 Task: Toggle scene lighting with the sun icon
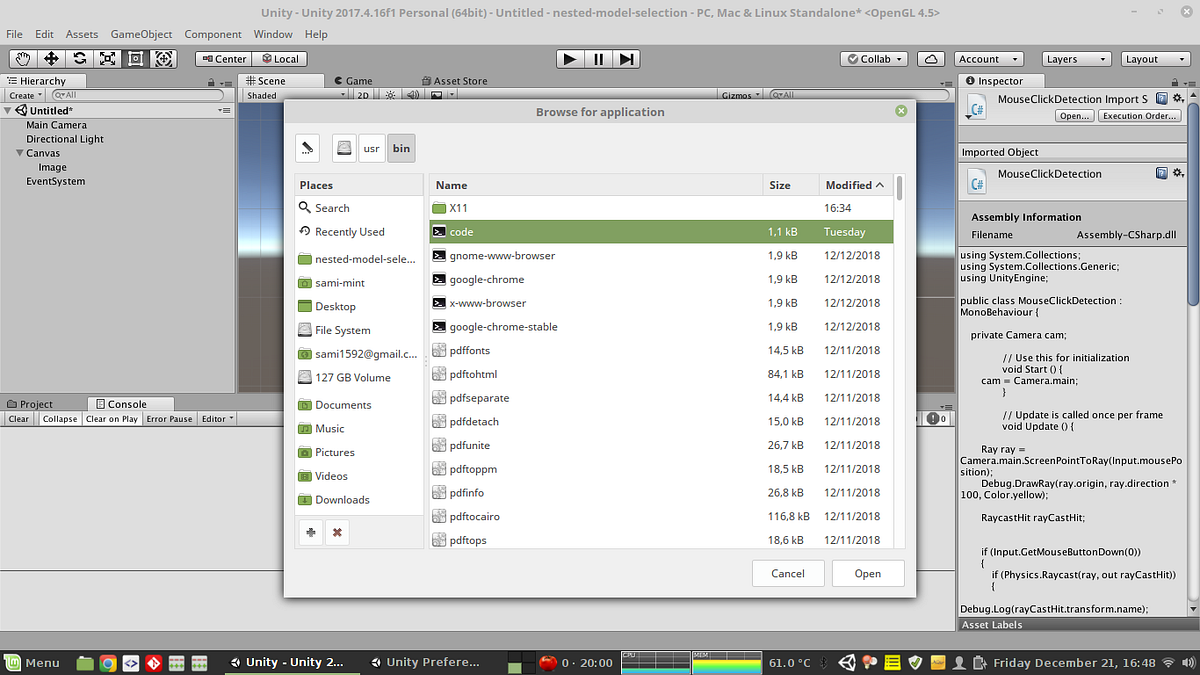click(x=389, y=95)
